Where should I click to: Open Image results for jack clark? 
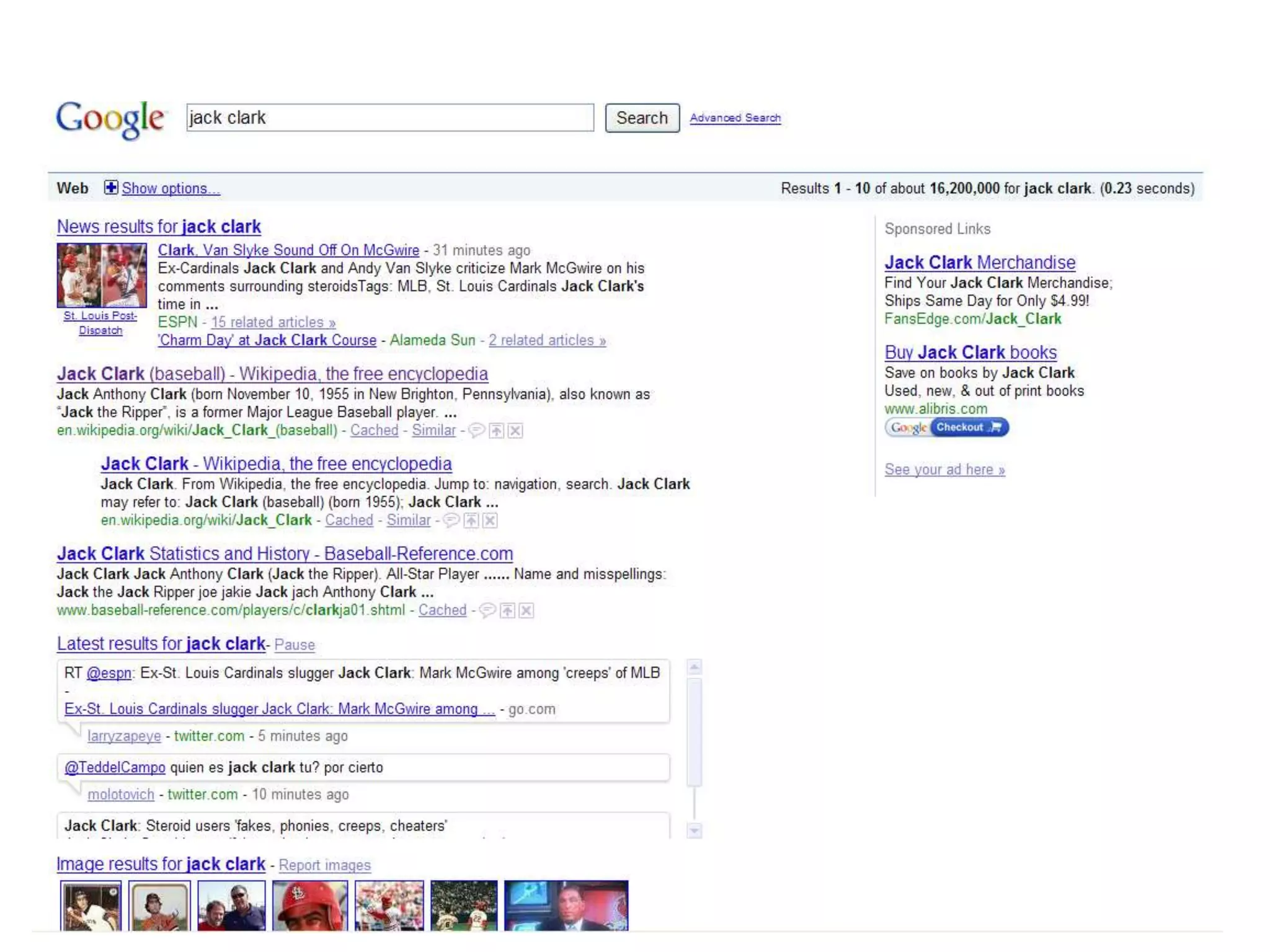(x=161, y=863)
